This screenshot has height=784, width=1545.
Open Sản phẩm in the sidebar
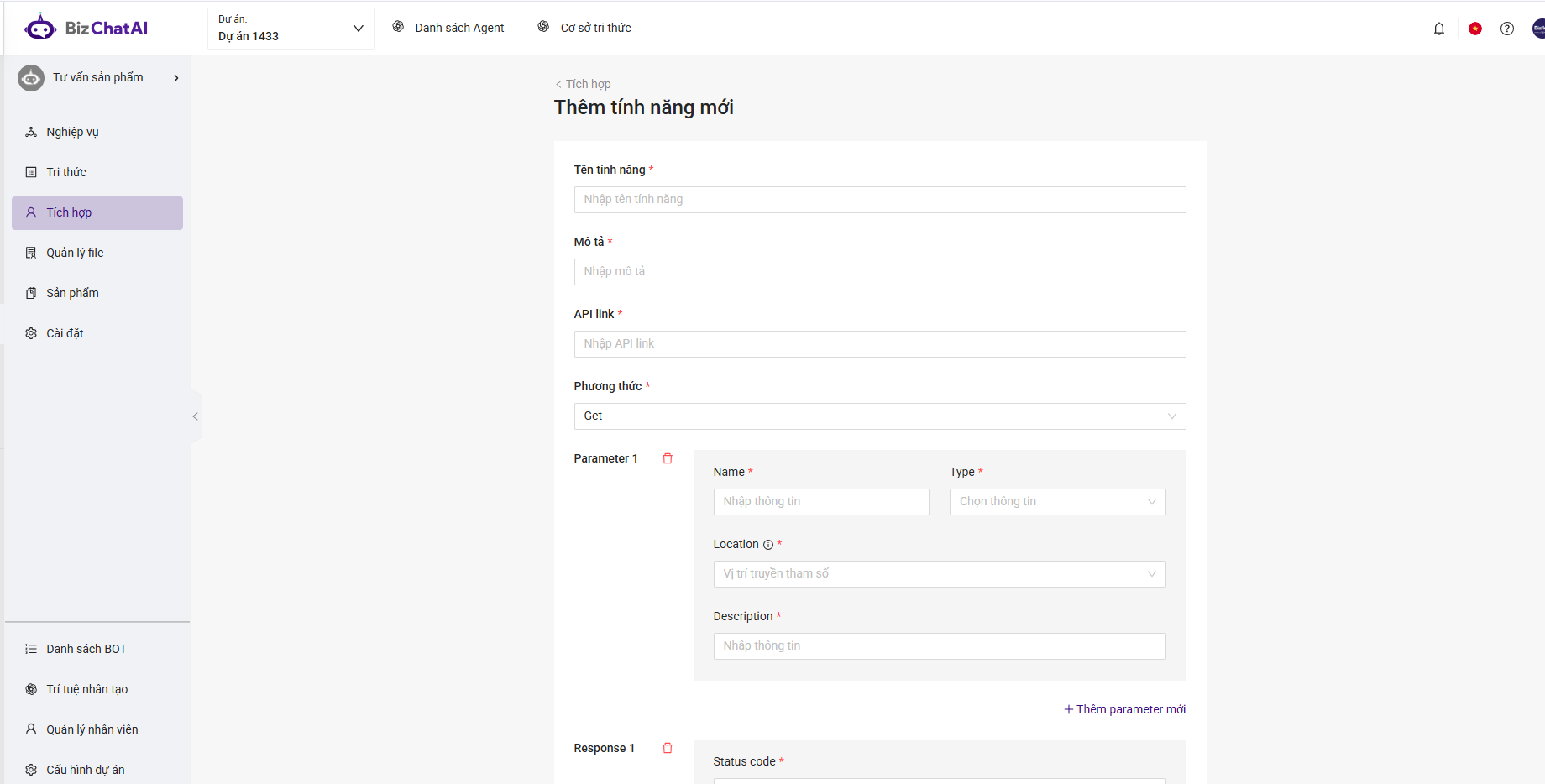97,293
